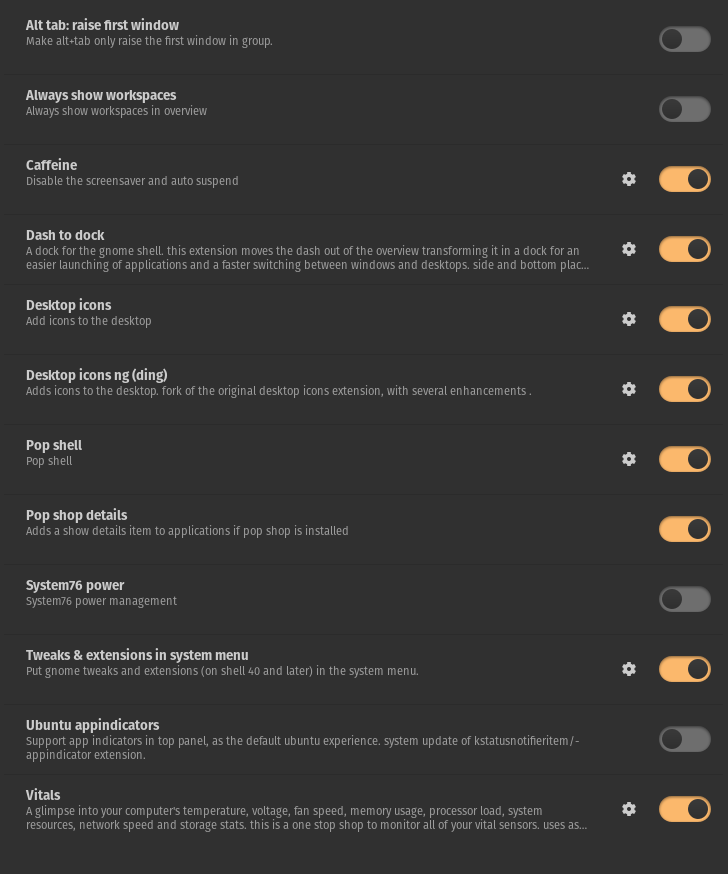
Task: Open settings for Tweaks & extensions in system menu
Action: [x=629, y=669]
